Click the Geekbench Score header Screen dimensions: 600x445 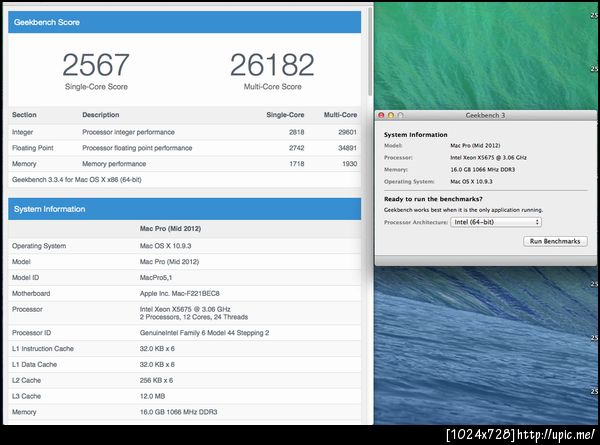pos(184,22)
